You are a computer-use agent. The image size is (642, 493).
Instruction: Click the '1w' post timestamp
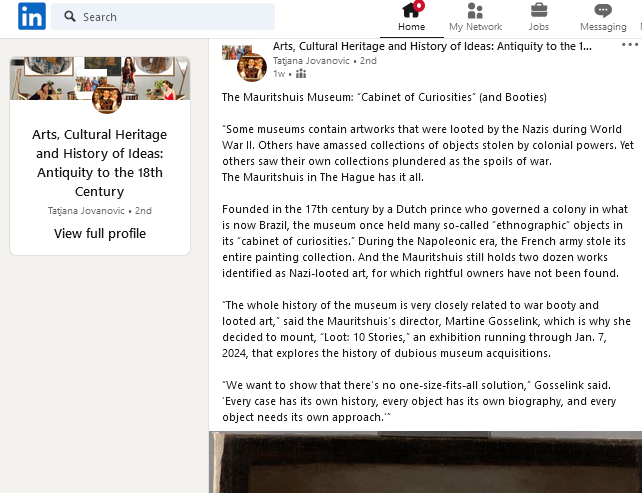click(279, 74)
